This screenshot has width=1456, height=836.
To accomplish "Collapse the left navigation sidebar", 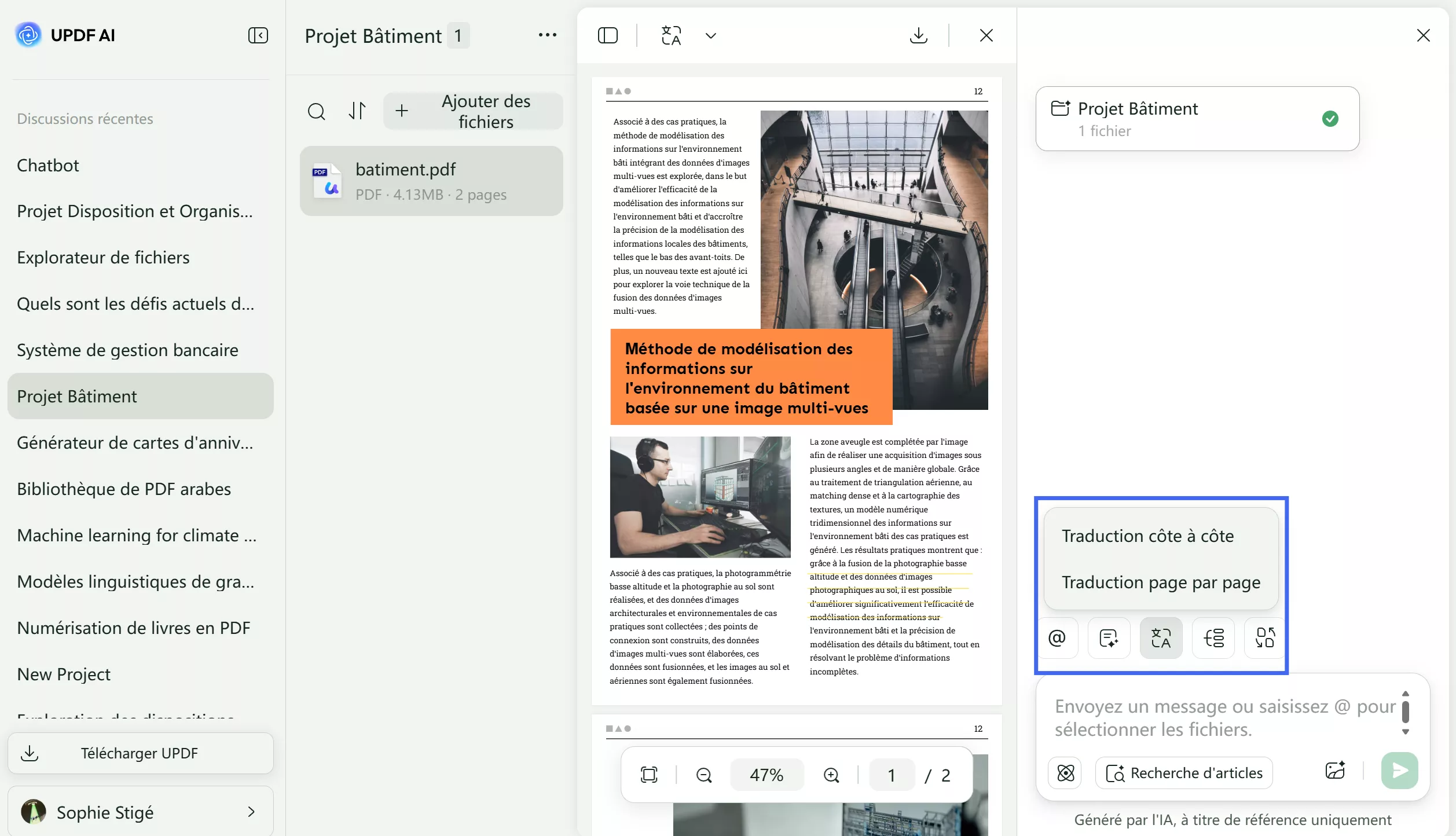I will pos(258,35).
